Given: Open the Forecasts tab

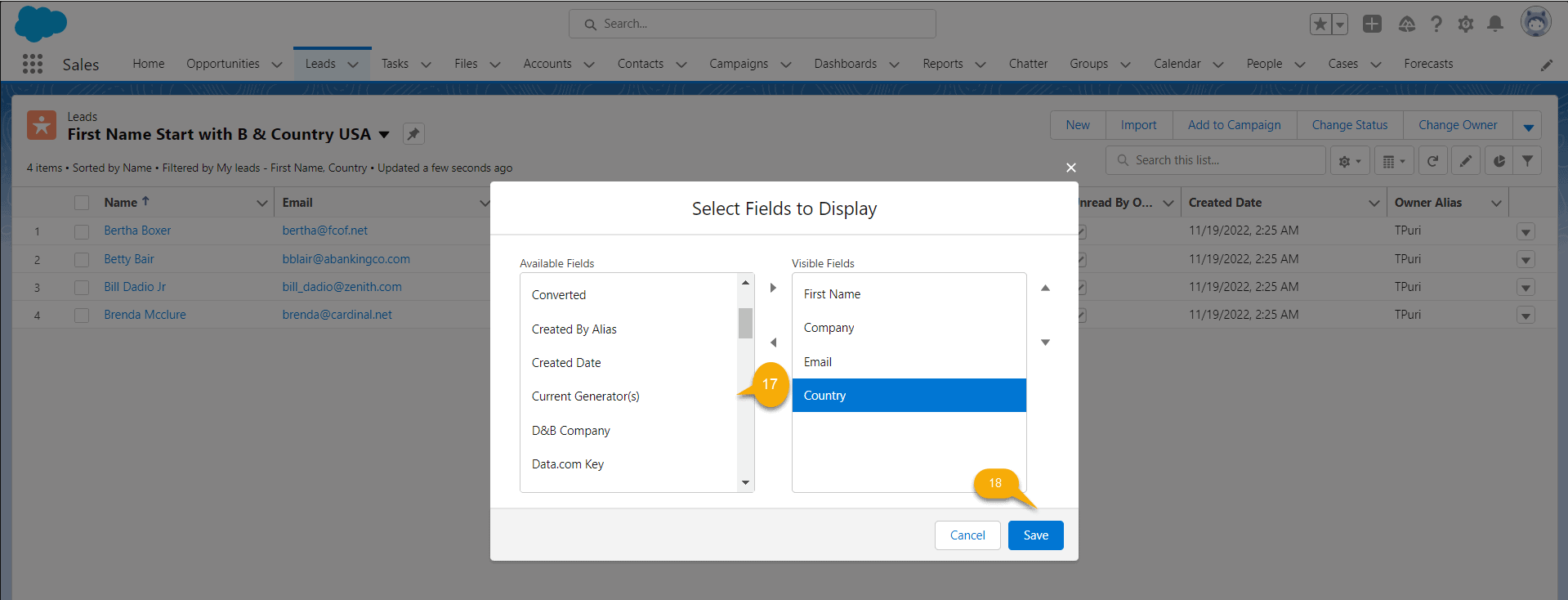Looking at the screenshot, I should click(x=1428, y=64).
